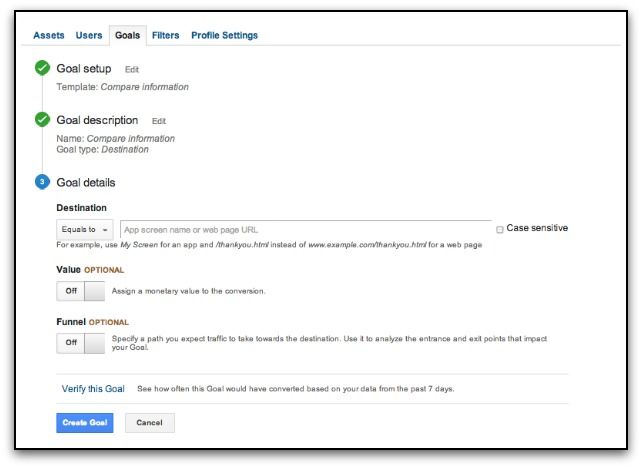Click the Verify this Goal link
This screenshot has height=468, width=642.
coord(93,389)
